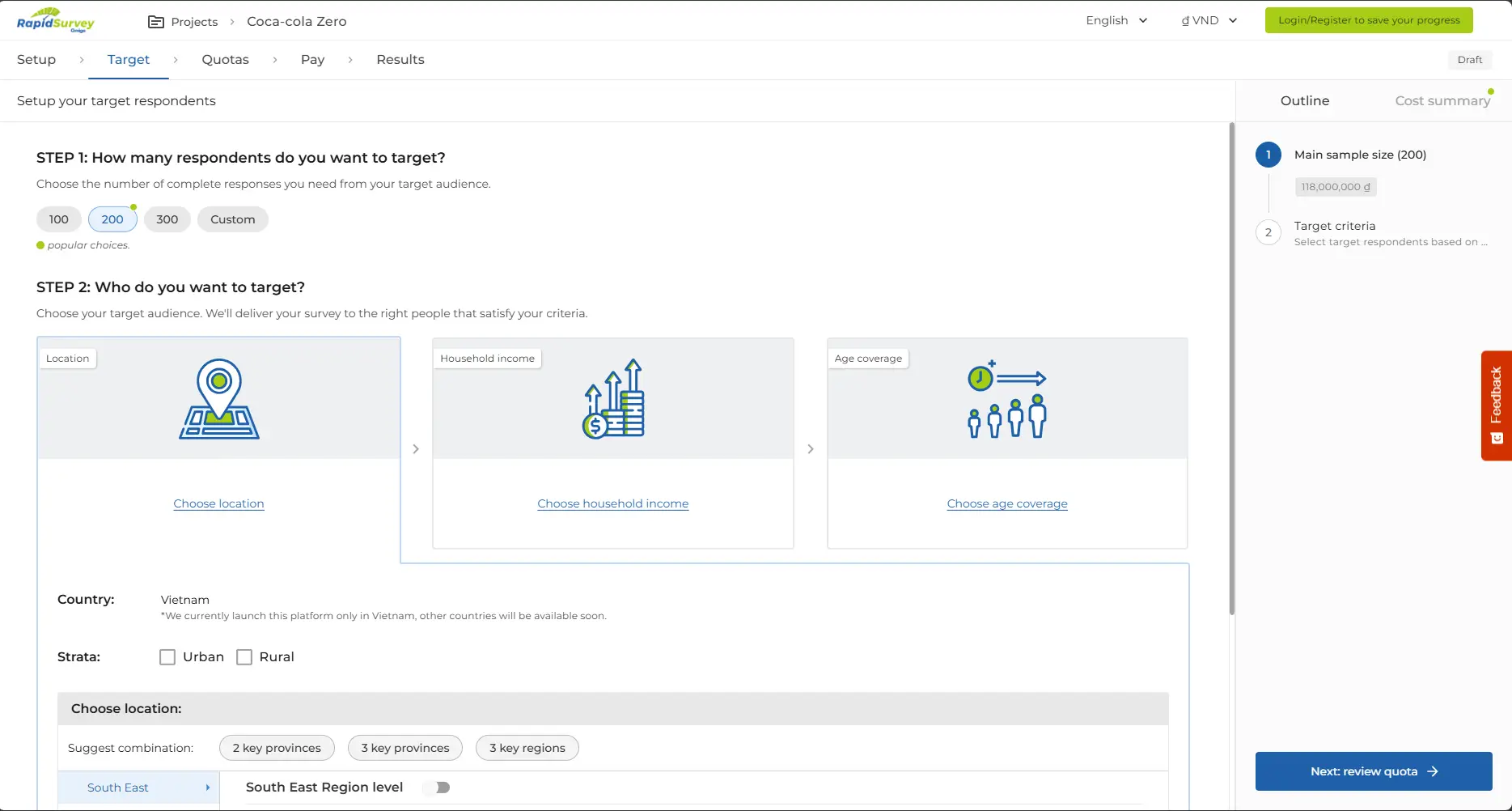Open the VND currency dropdown
The height and width of the screenshot is (811, 1512).
pos(1209,21)
